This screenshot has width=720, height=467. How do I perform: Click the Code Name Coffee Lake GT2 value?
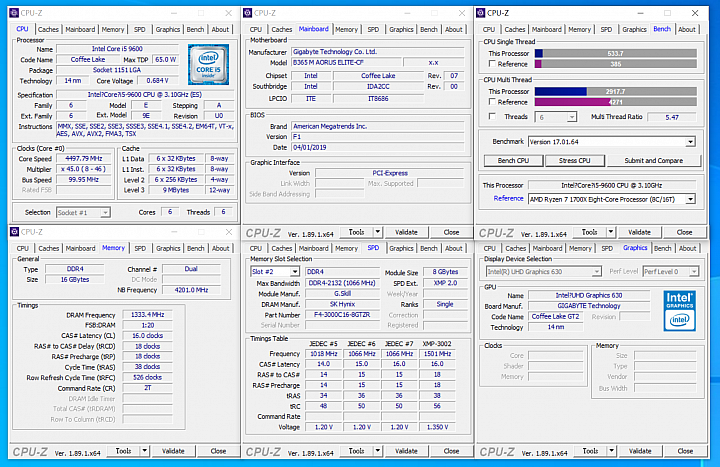tap(556, 316)
